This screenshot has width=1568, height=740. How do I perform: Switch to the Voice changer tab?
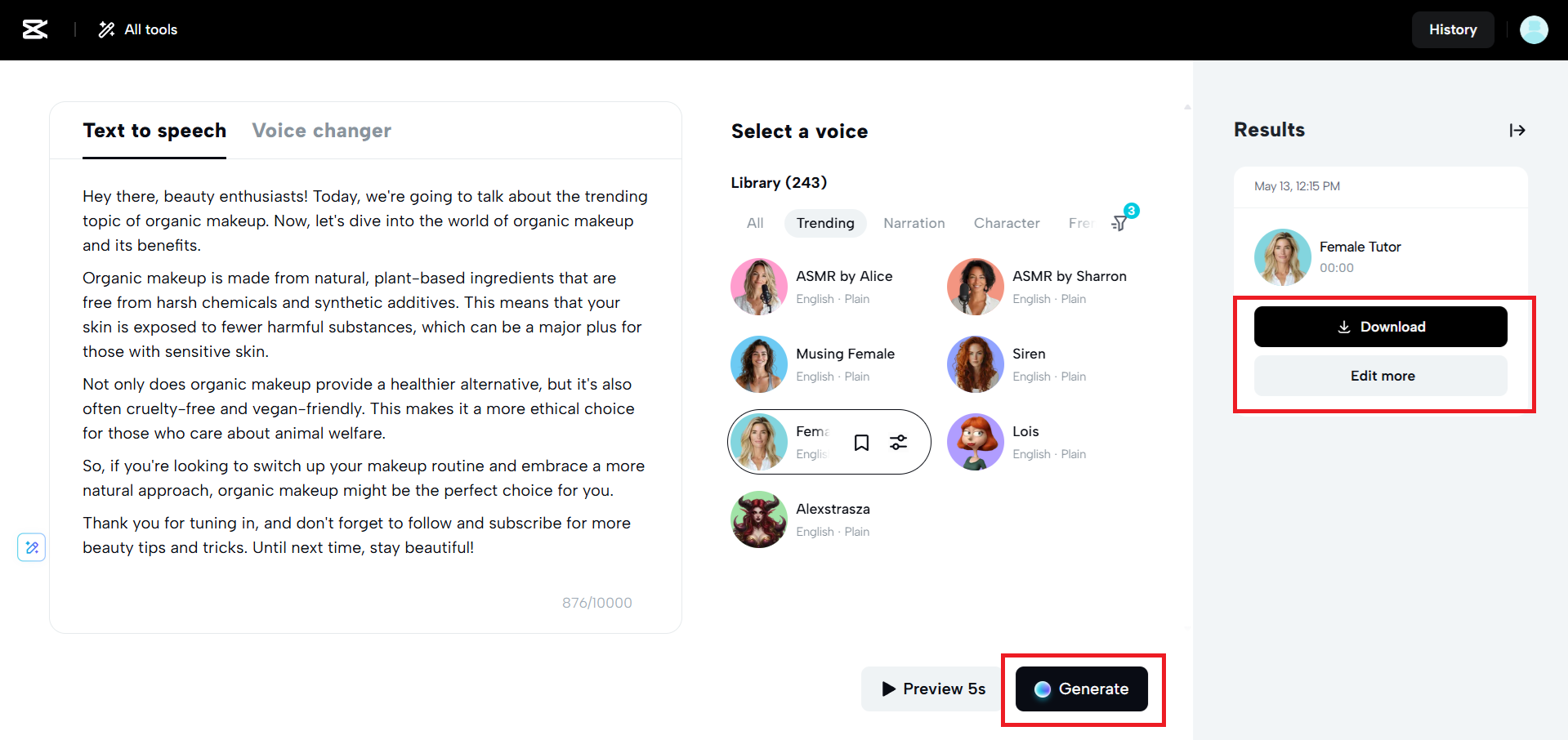(321, 131)
